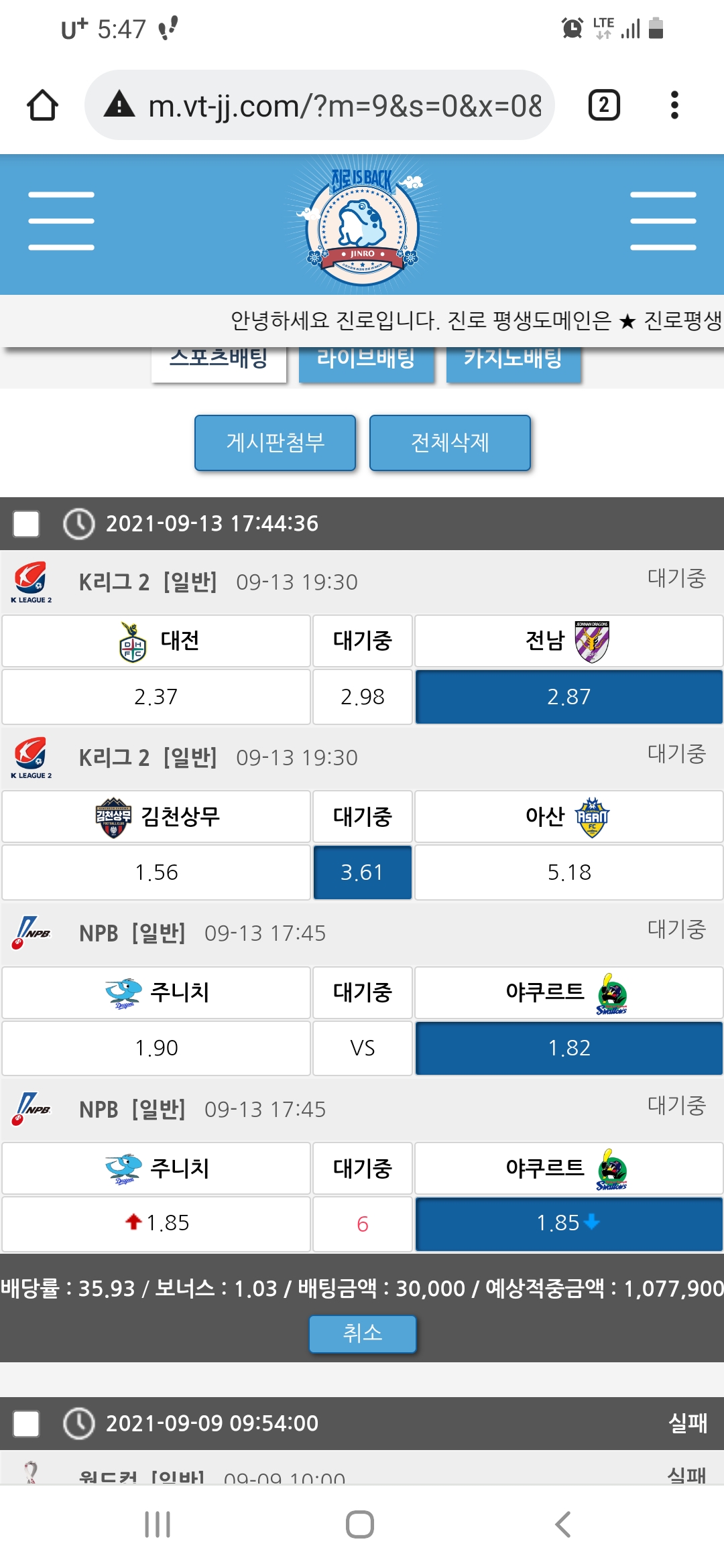This screenshot has width=724, height=1568.
Task: Click the 게시판첨부 button
Action: (x=275, y=443)
